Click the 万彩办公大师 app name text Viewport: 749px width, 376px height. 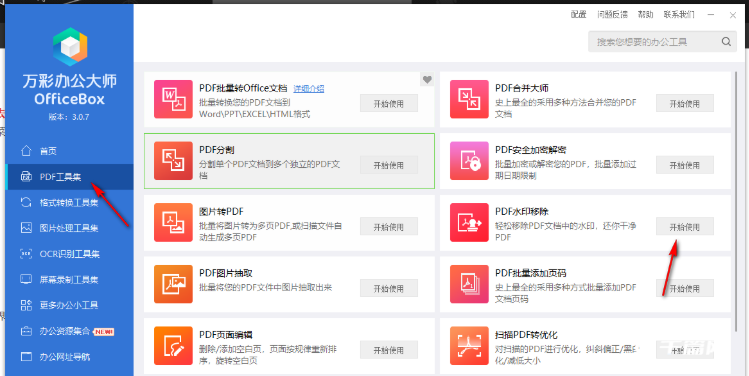point(70,81)
